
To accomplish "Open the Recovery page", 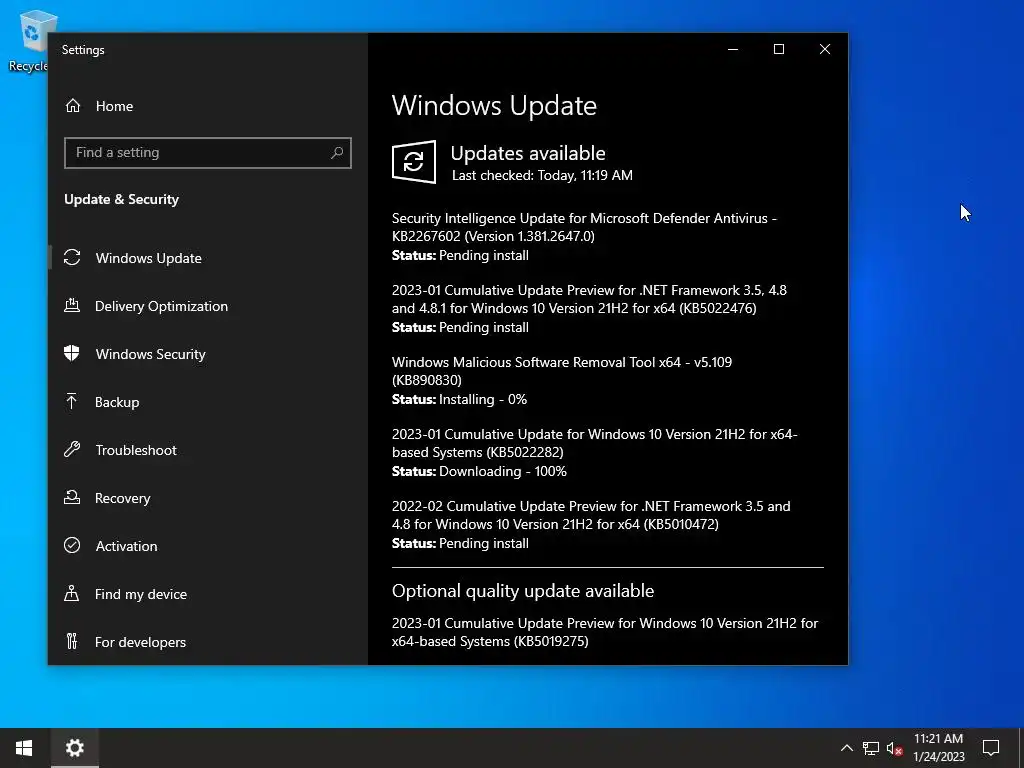I will coord(208,498).
